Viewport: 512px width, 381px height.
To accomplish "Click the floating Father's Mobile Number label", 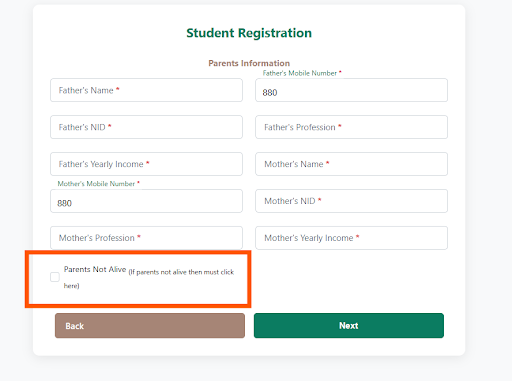I will point(300,73).
